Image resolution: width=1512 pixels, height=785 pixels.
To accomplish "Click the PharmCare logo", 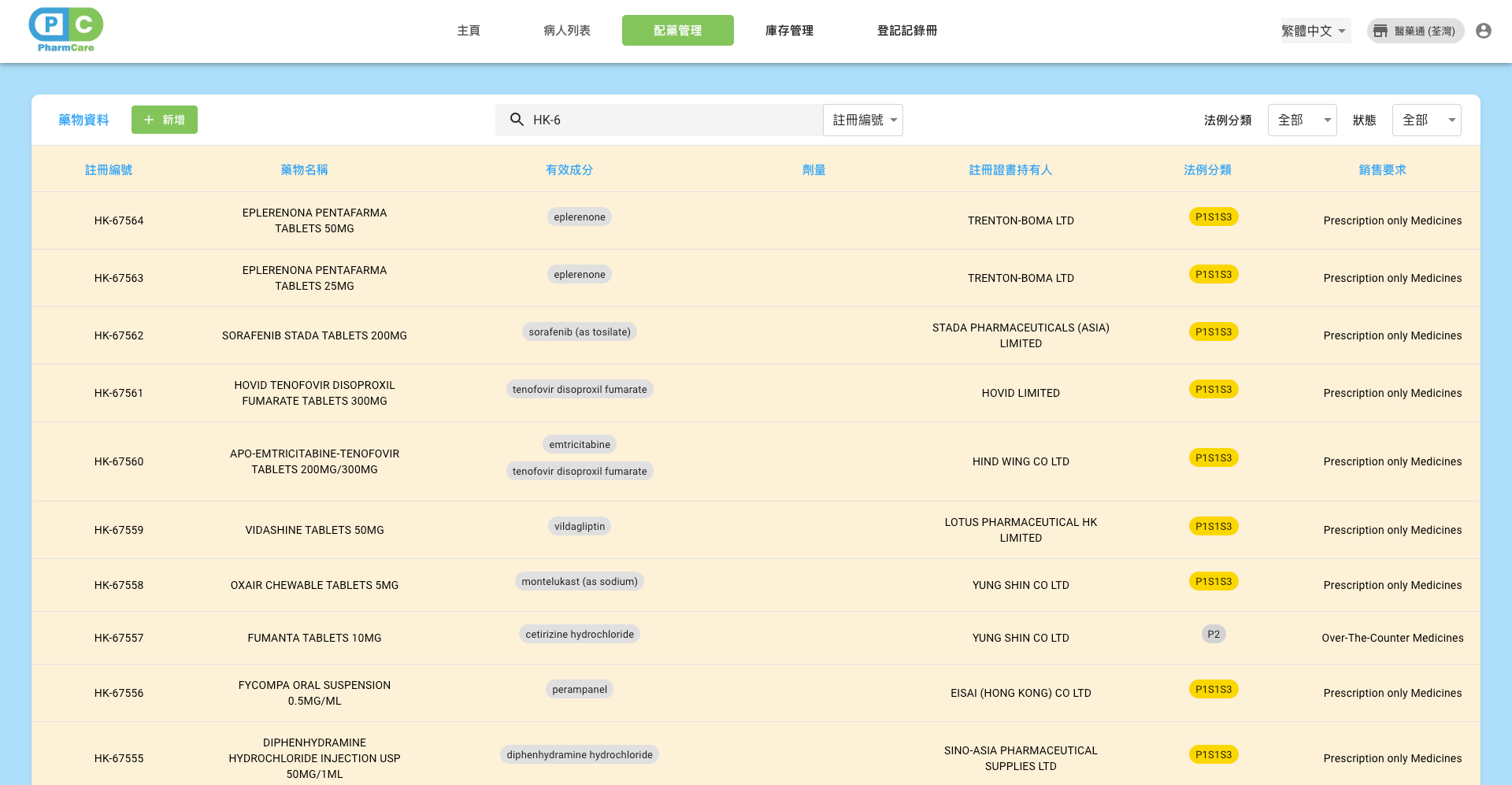I will pos(66,30).
